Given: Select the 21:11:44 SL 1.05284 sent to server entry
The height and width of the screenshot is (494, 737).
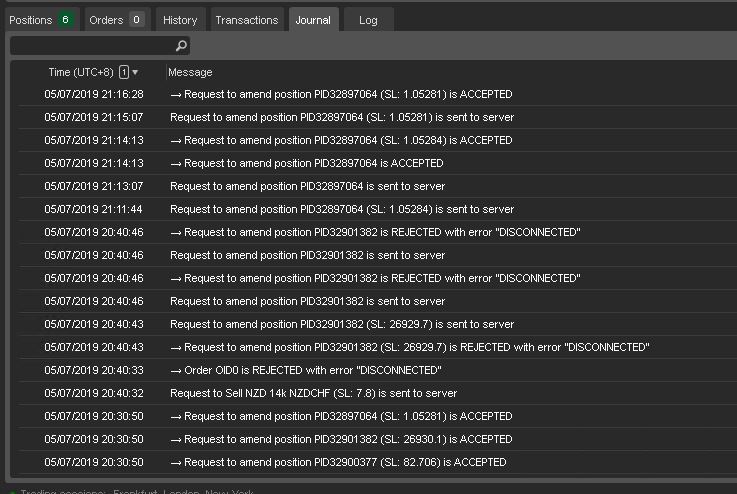Looking at the screenshot, I should tap(378, 210).
